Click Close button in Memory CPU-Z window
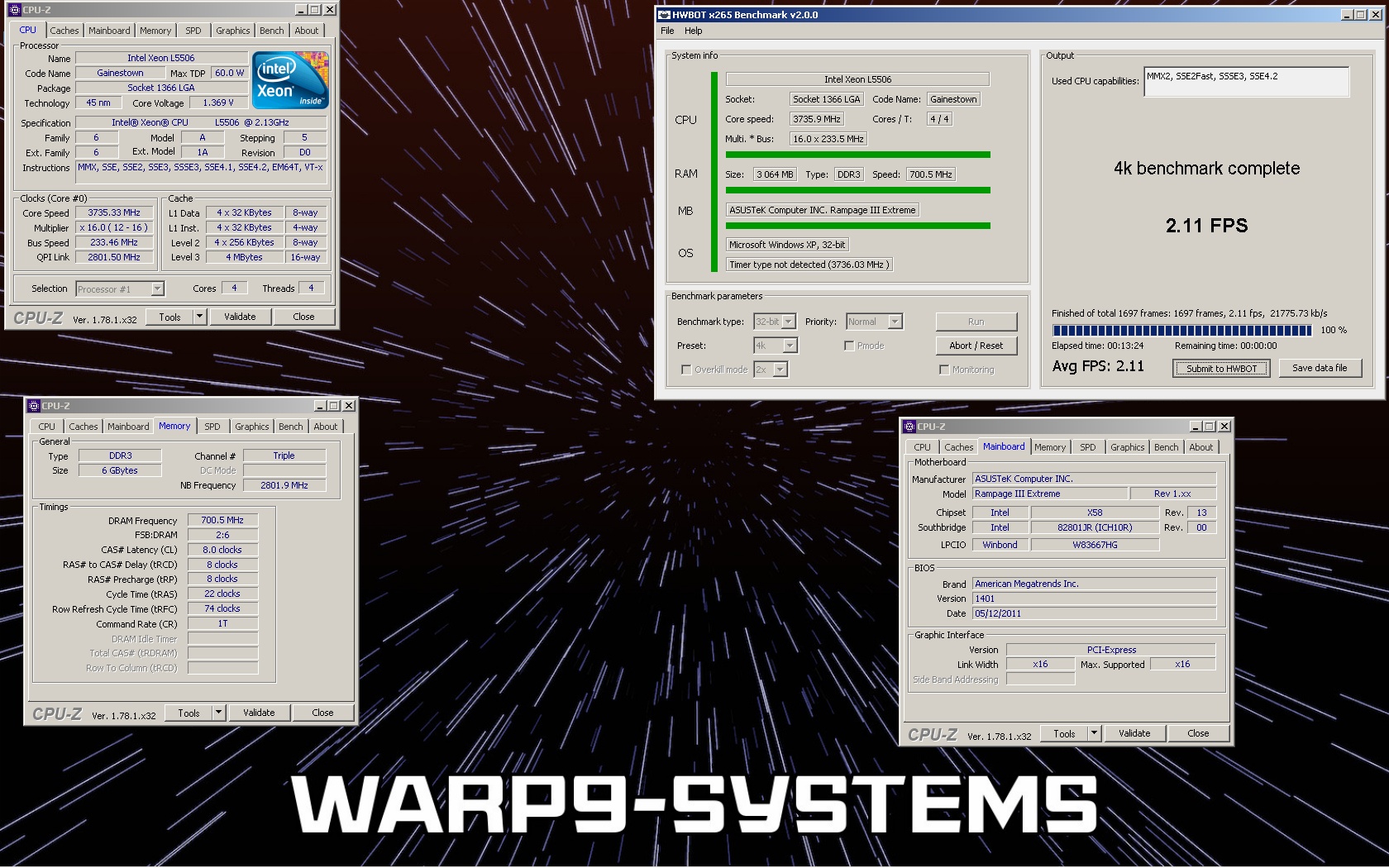This screenshot has height=868, width=1389. coord(322,713)
